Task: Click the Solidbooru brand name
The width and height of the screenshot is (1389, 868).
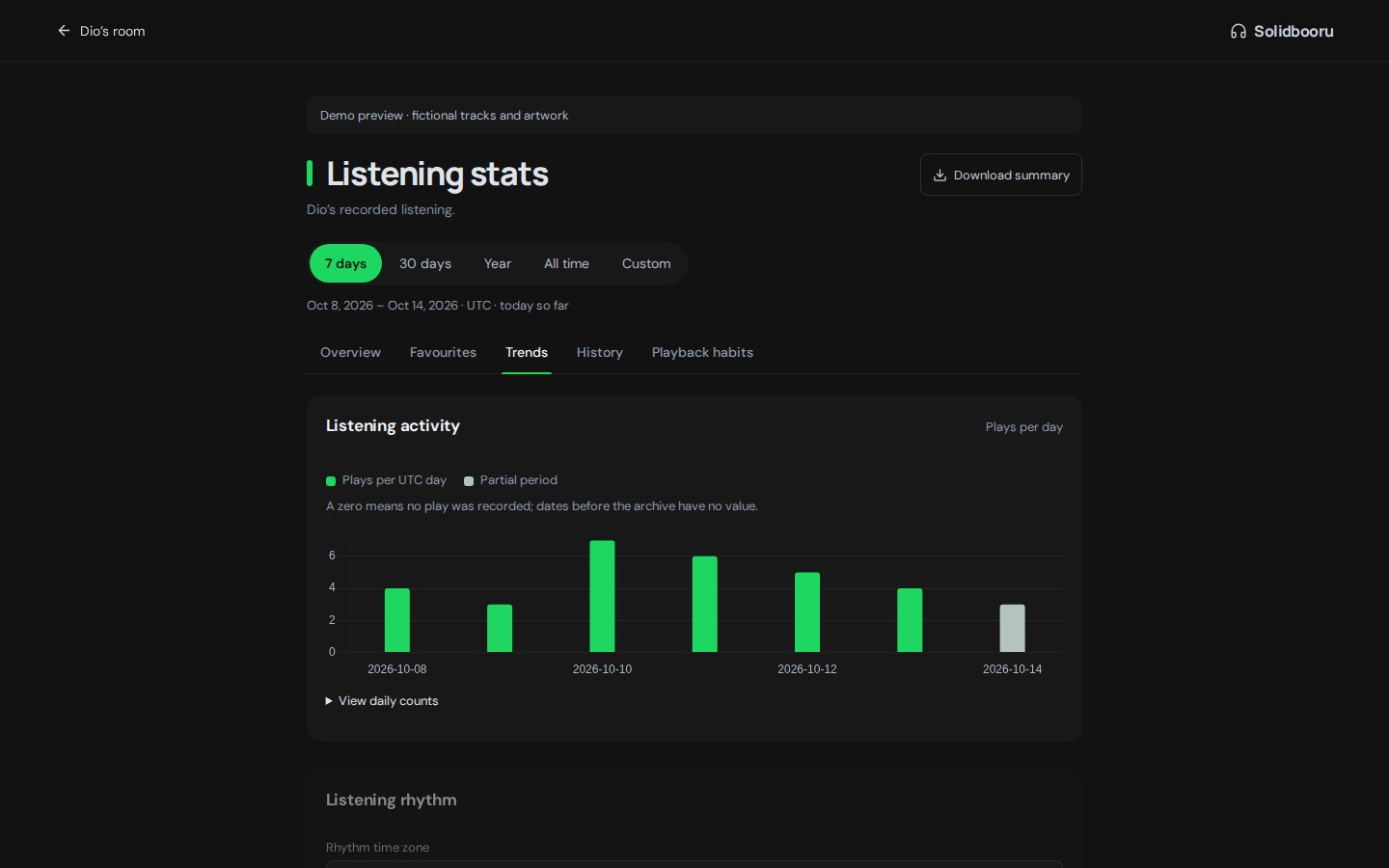Action: tap(1294, 32)
